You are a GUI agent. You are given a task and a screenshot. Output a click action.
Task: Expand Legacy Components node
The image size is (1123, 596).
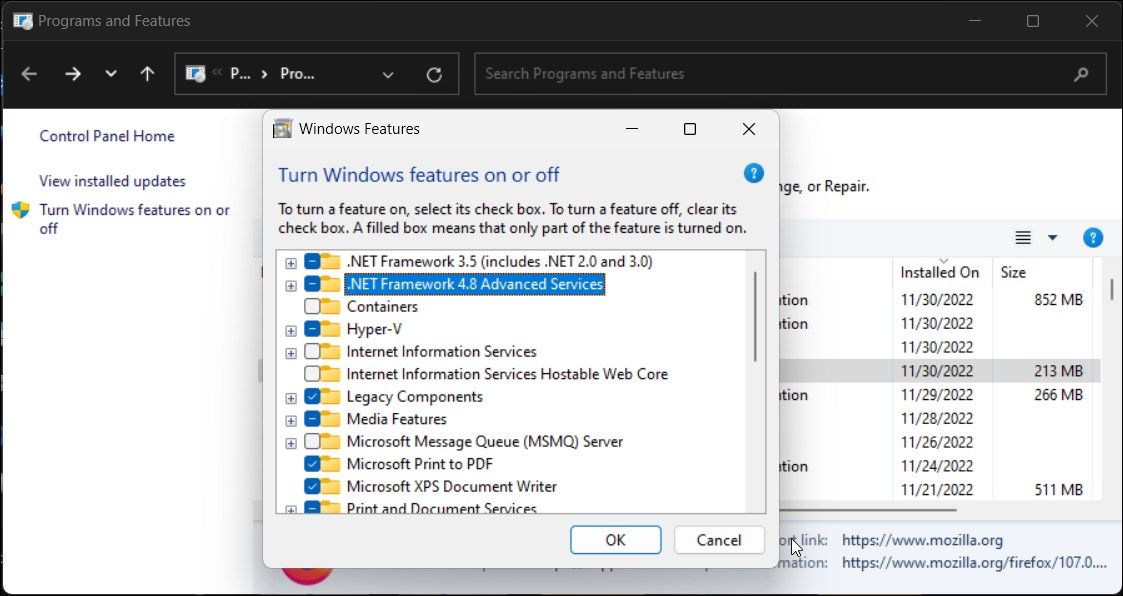pos(291,398)
